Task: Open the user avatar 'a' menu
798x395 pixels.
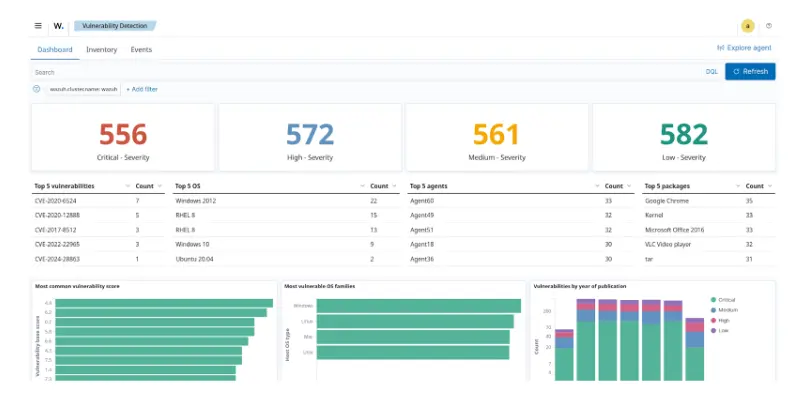Action: [747, 26]
